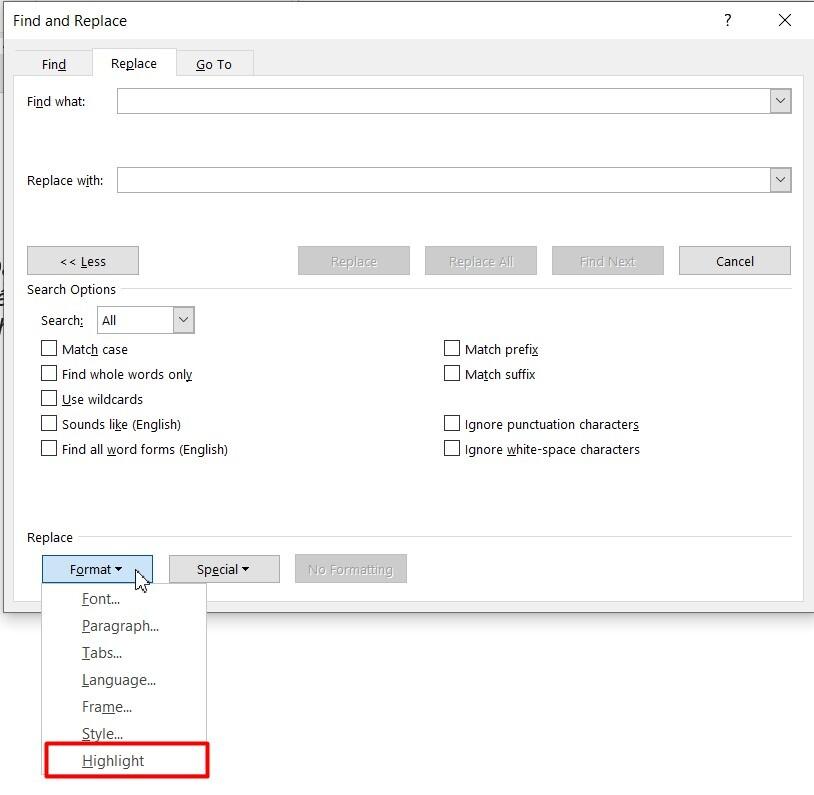The image size is (814, 795).
Task: Collapse options with the Less button
Action: (x=83, y=261)
